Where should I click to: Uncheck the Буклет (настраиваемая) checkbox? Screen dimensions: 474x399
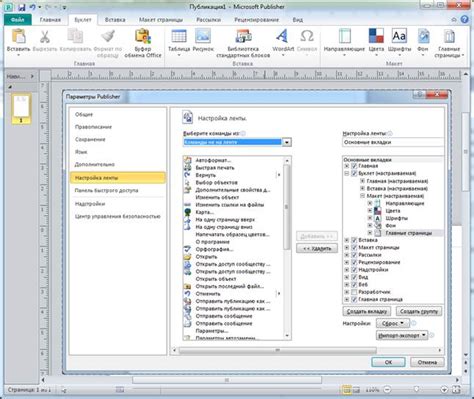(354, 173)
